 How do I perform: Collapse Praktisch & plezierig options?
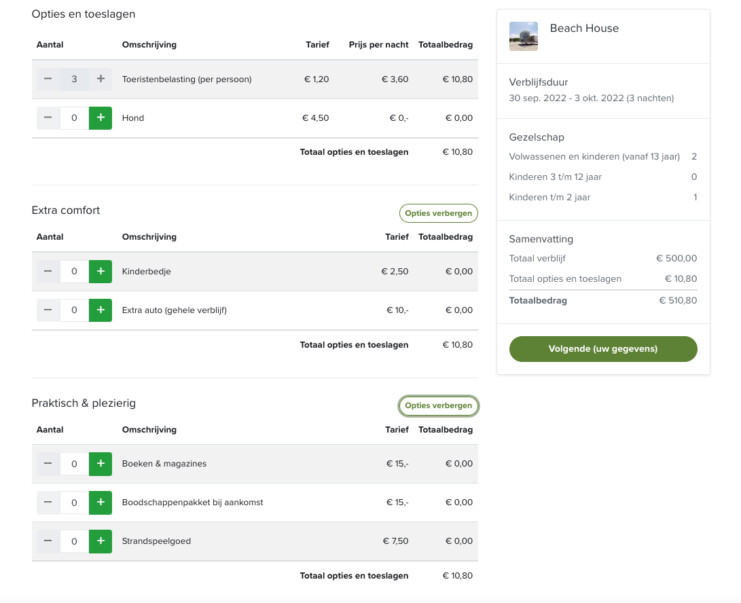(438, 405)
